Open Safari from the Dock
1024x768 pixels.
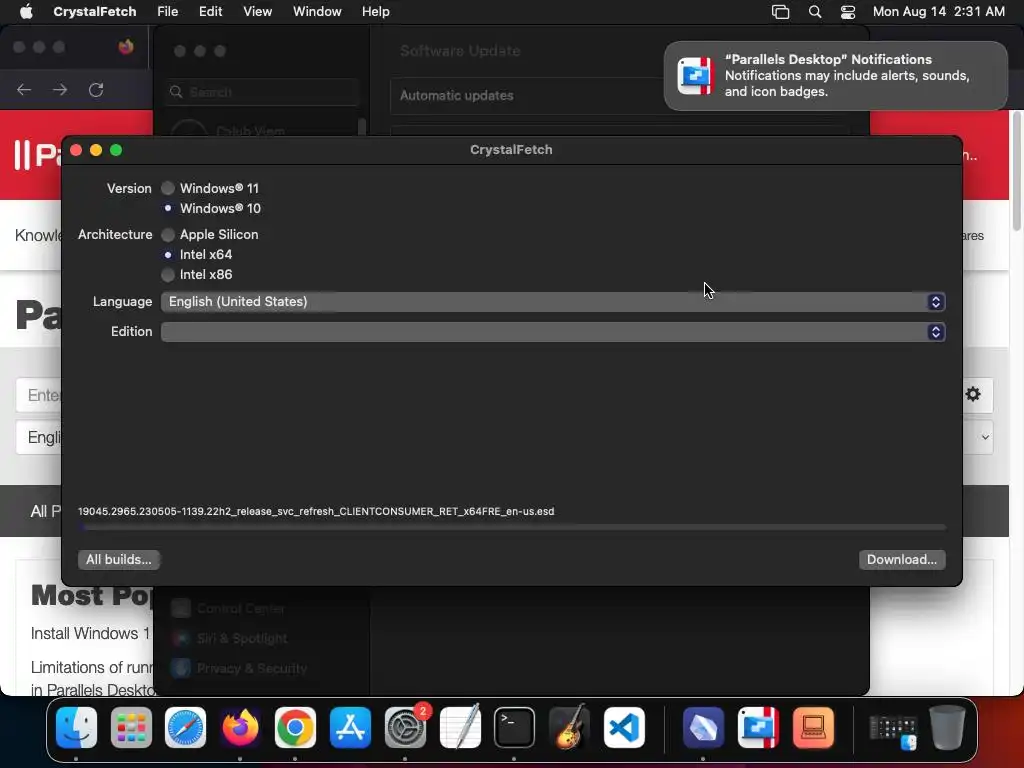185,727
